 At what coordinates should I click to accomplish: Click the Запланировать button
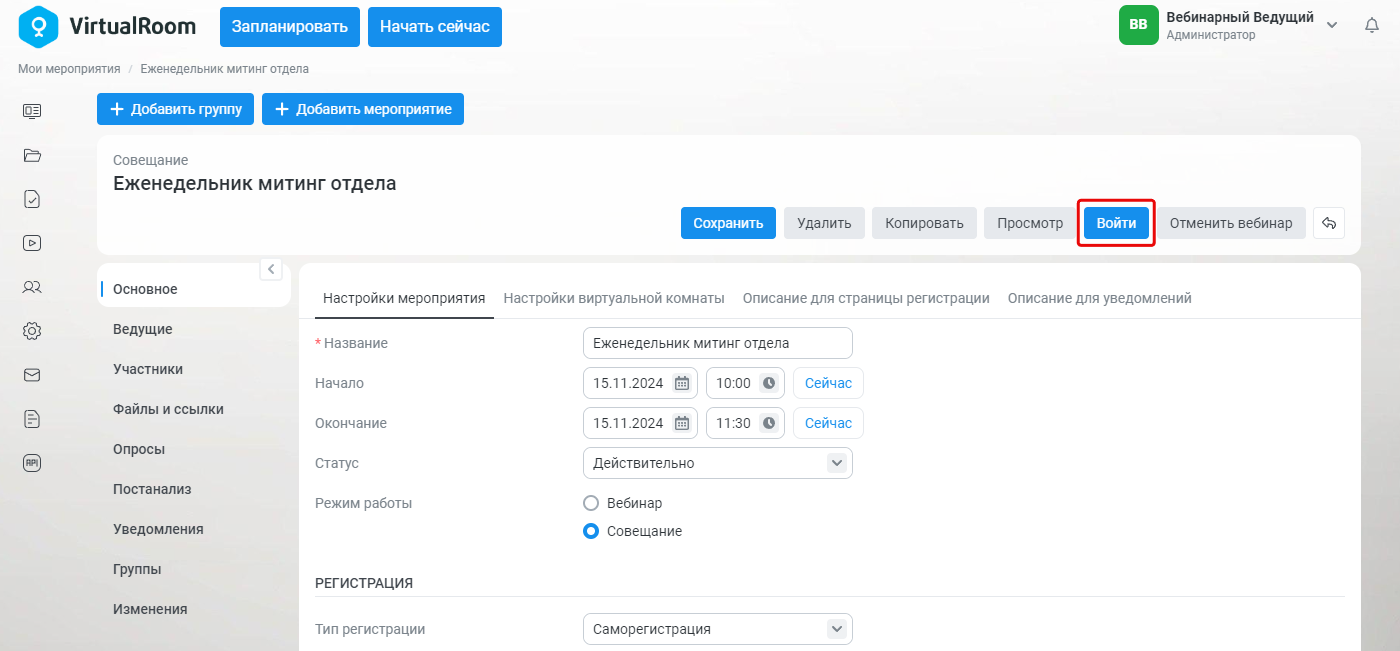pyautogui.click(x=290, y=27)
